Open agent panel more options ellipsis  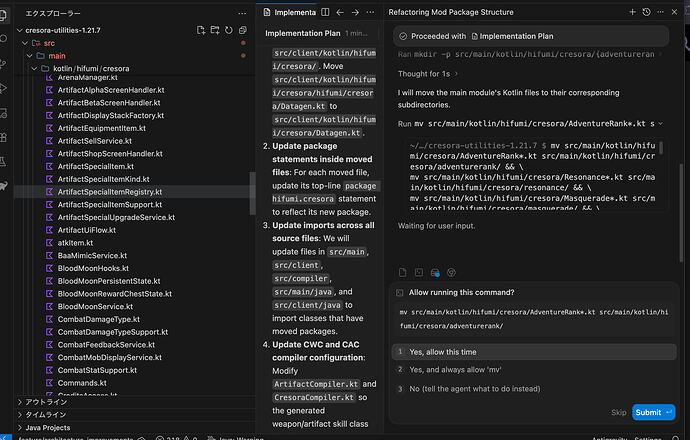[661, 12]
